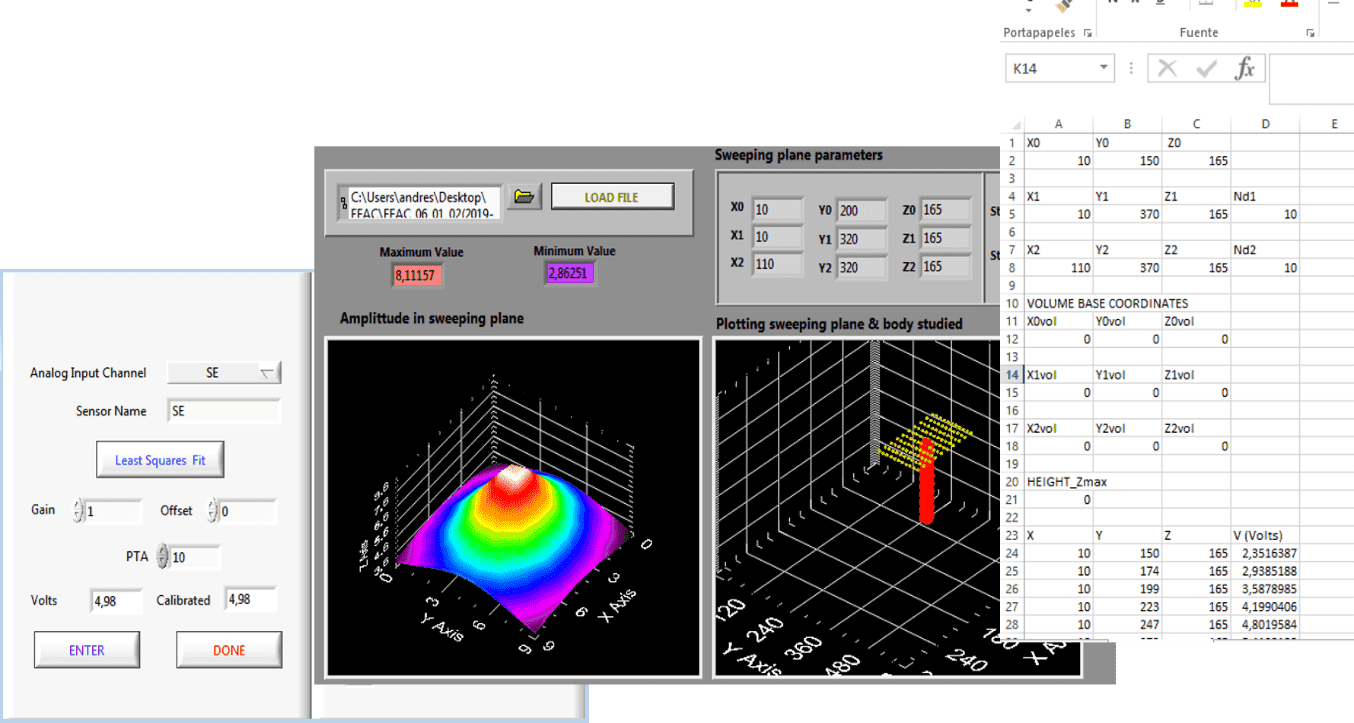
Task: Open the Portapapeles dialog launcher
Action: point(1087,33)
